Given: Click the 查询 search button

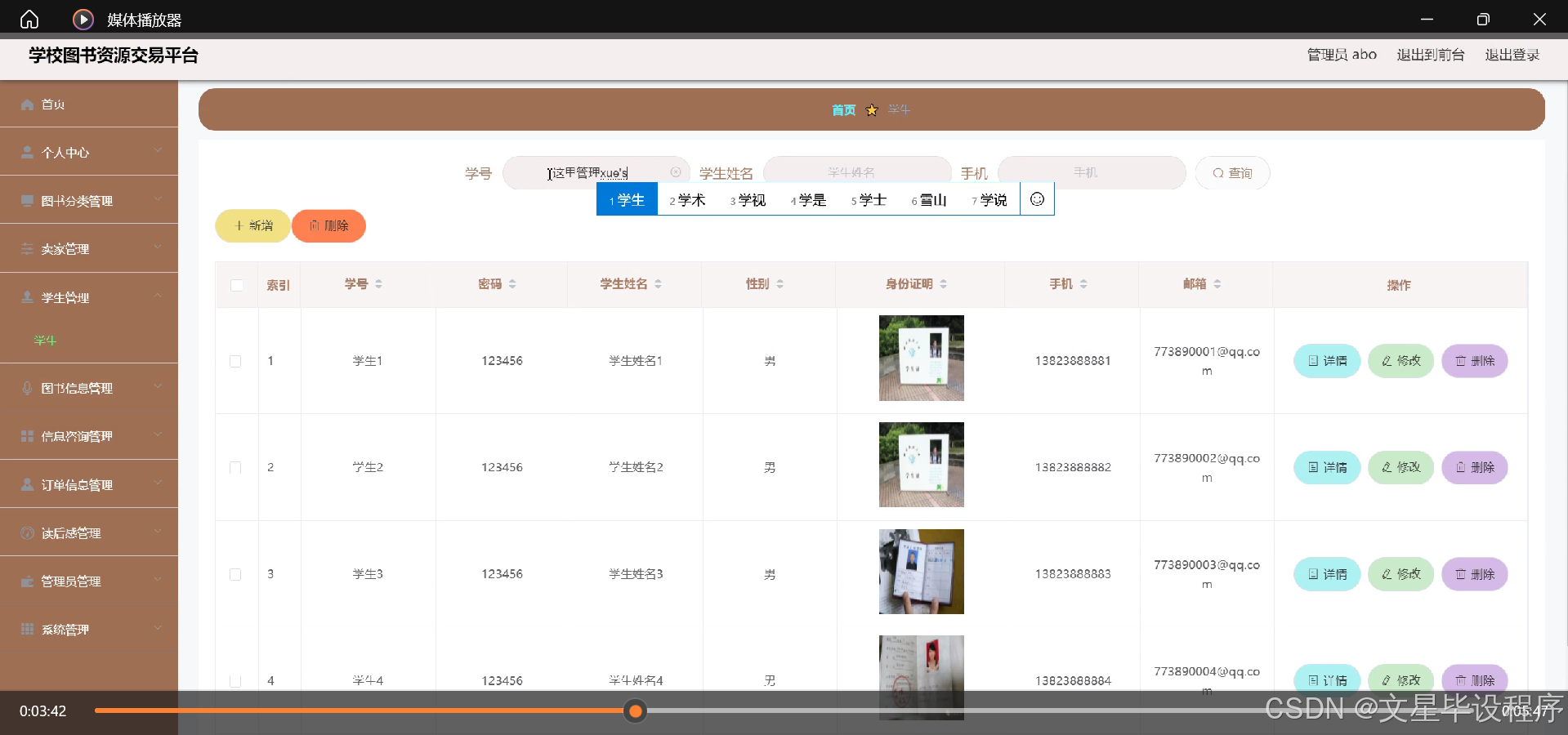Looking at the screenshot, I should pyautogui.click(x=1232, y=173).
